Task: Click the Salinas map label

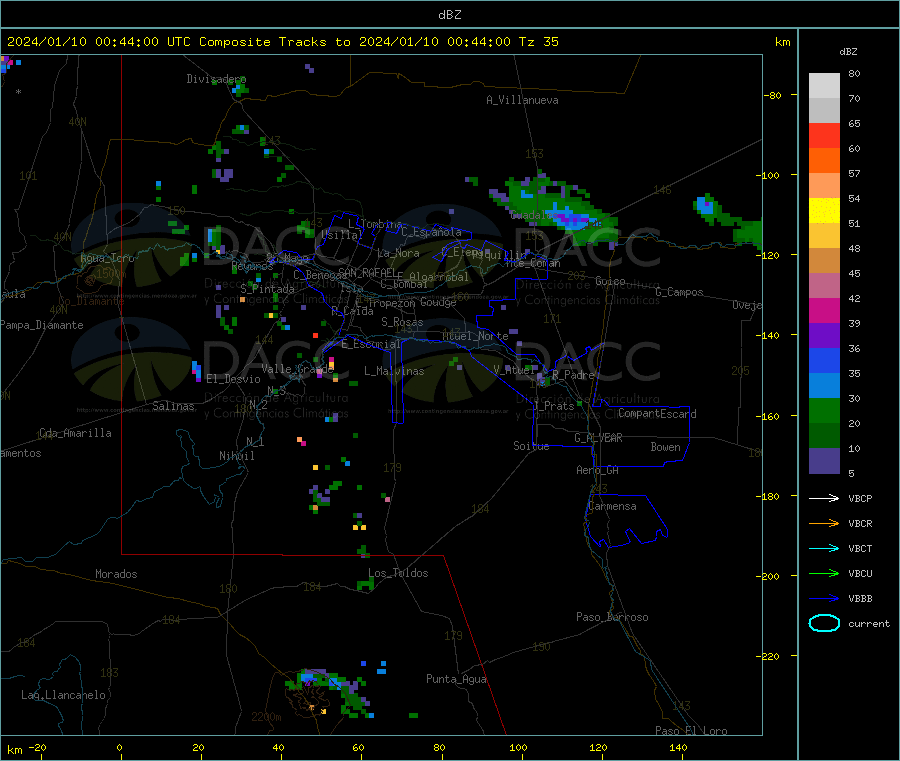Action: (173, 406)
